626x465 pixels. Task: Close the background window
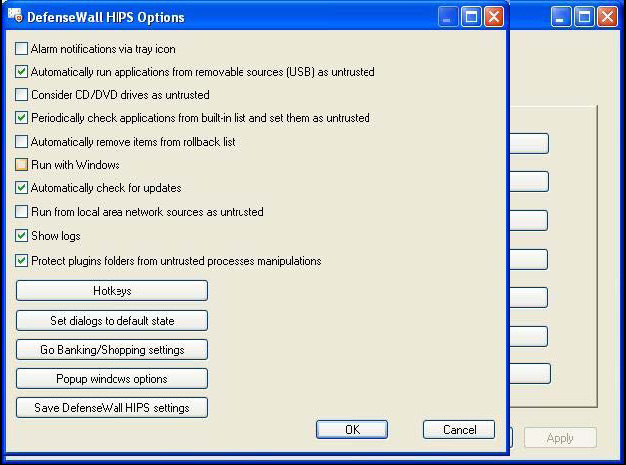coord(607,17)
